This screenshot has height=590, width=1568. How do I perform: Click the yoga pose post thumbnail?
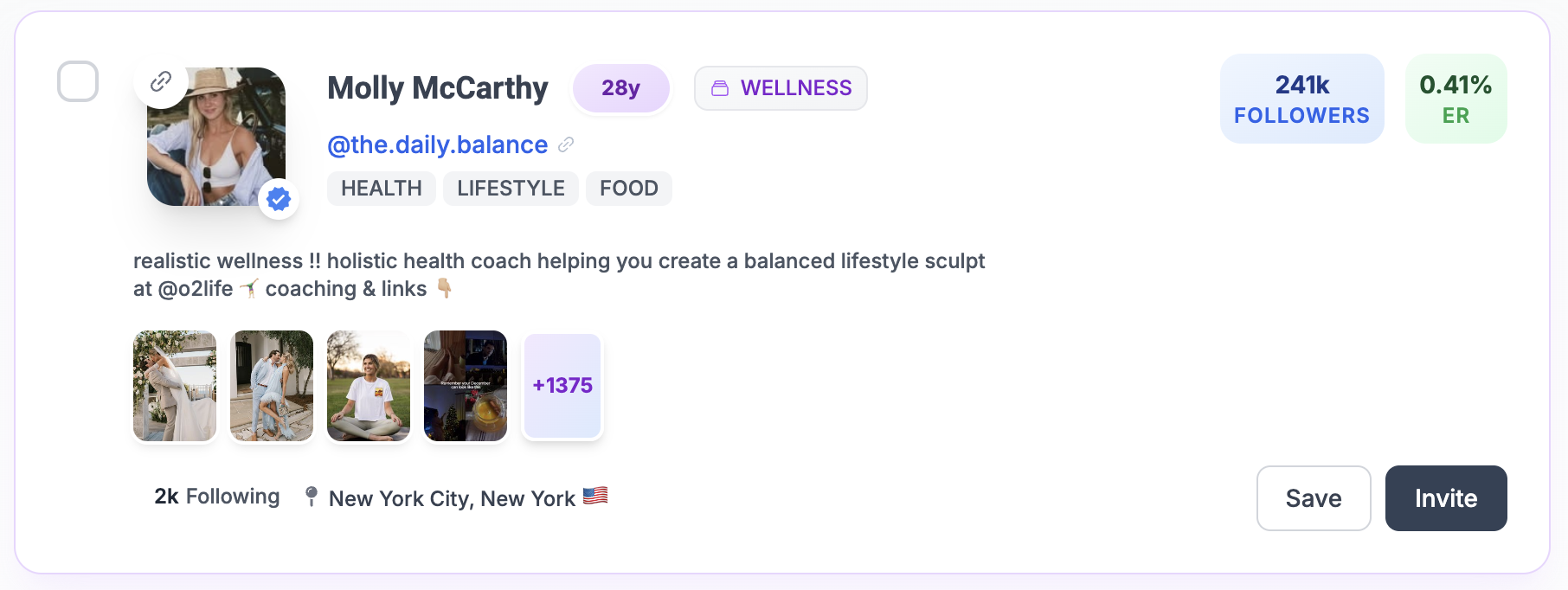[x=368, y=386]
